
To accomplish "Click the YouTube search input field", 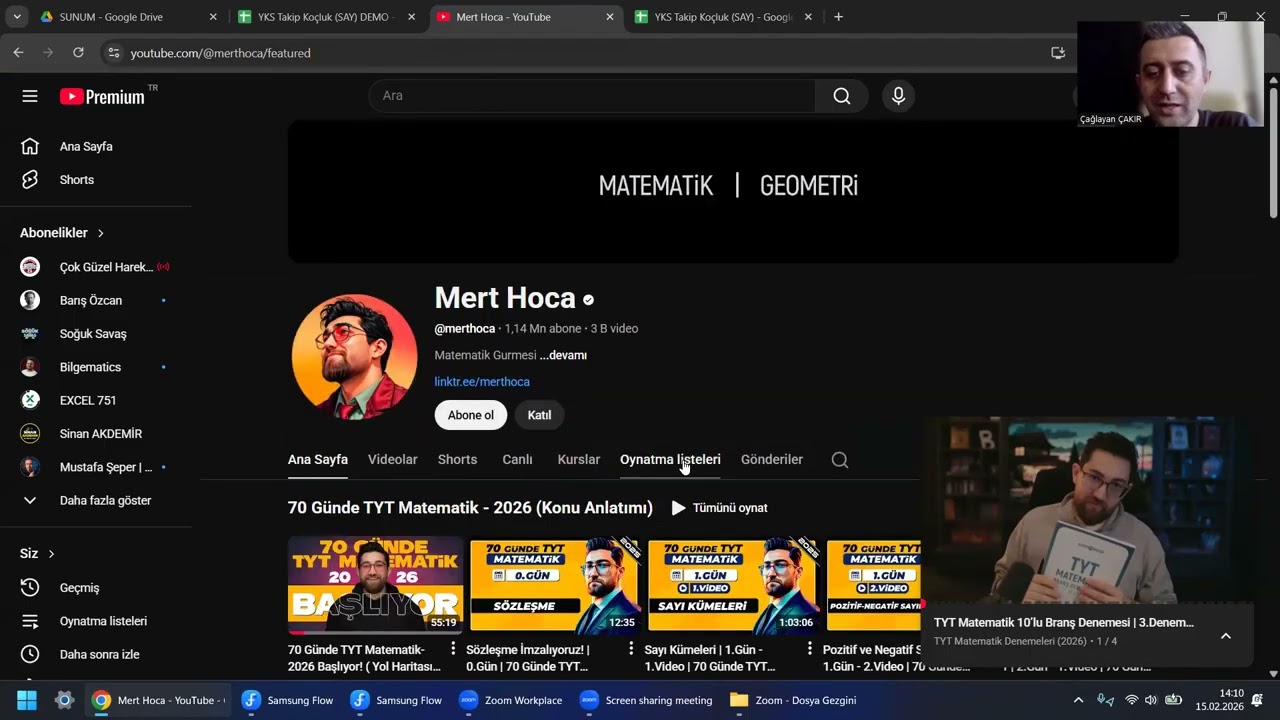I will point(592,96).
